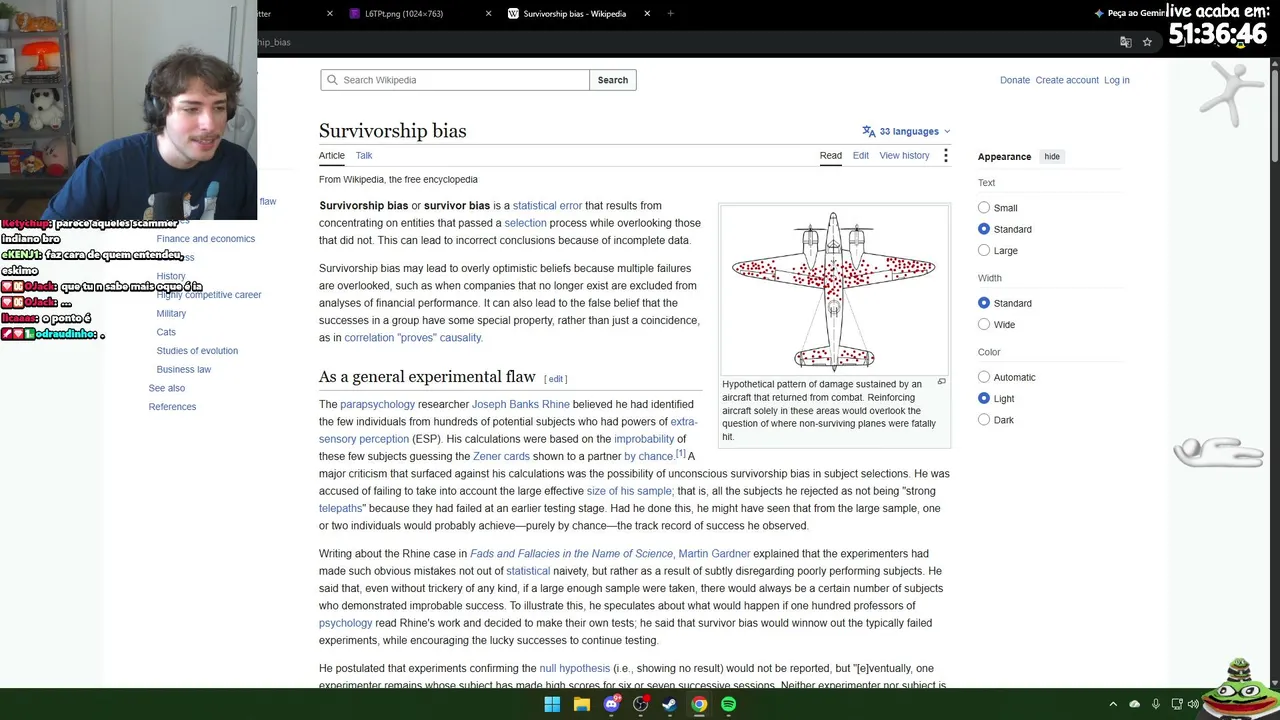Click the Chrome icon in the taskbar
This screenshot has width=1280, height=720.
699,704
